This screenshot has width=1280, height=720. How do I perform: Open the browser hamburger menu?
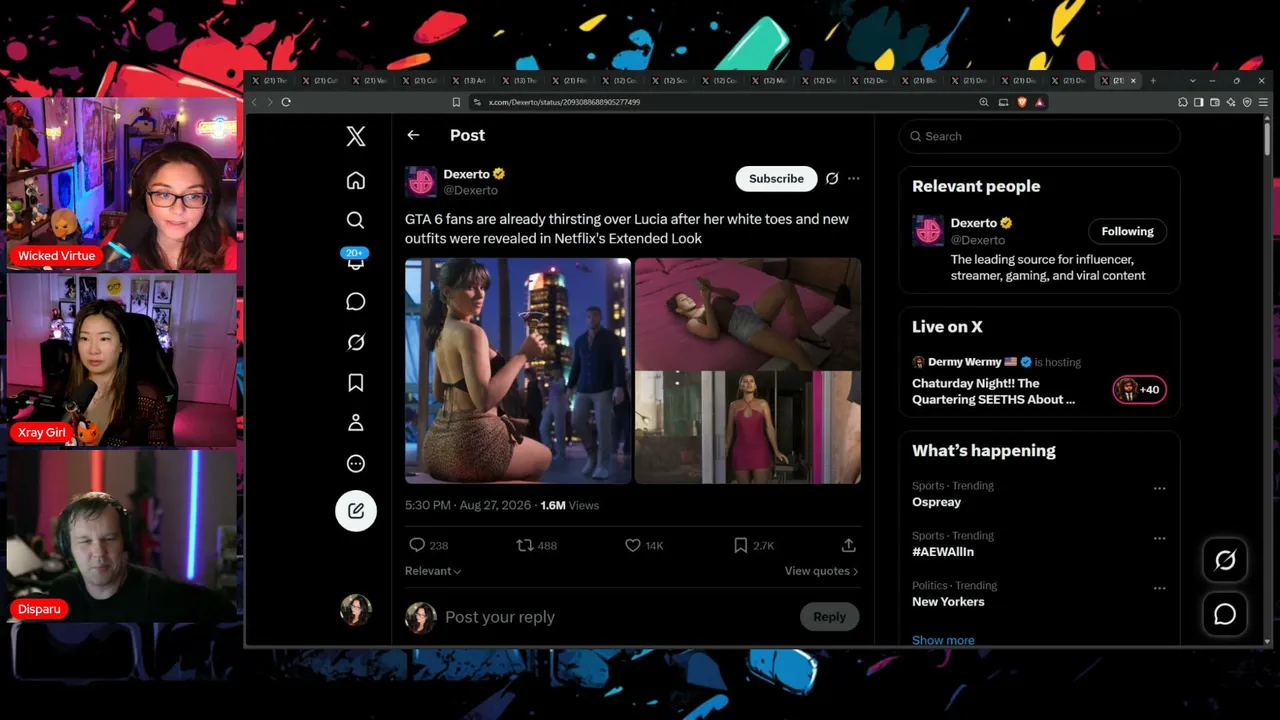(1264, 102)
